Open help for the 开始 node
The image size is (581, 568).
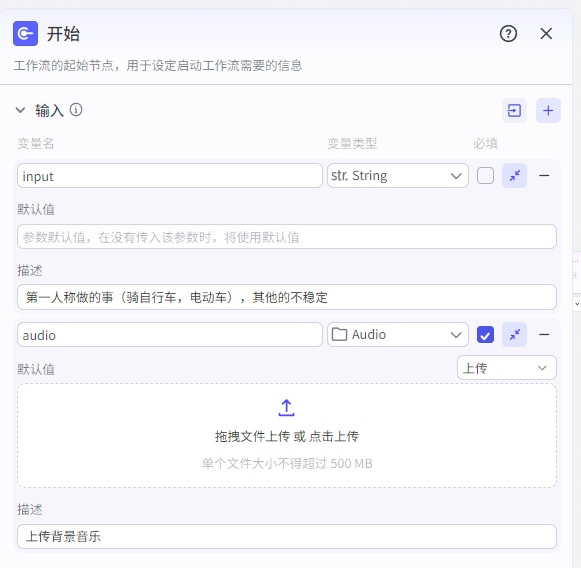pyautogui.click(x=508, y=34)
